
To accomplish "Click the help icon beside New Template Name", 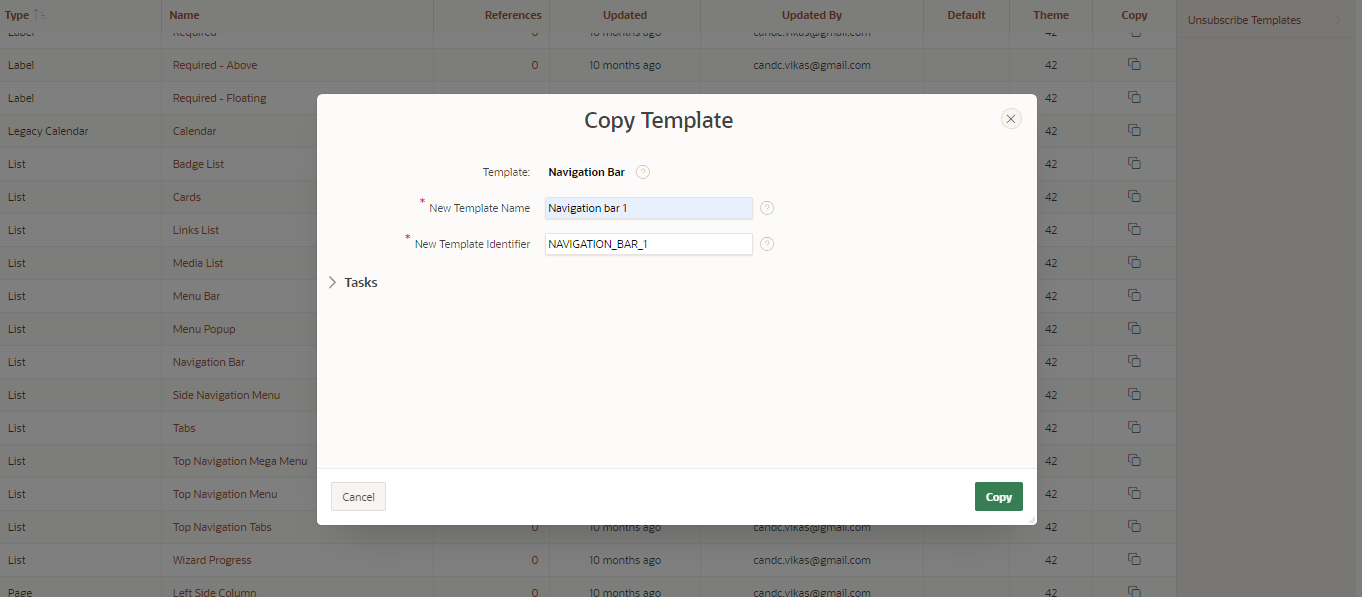I will (766, 207).
